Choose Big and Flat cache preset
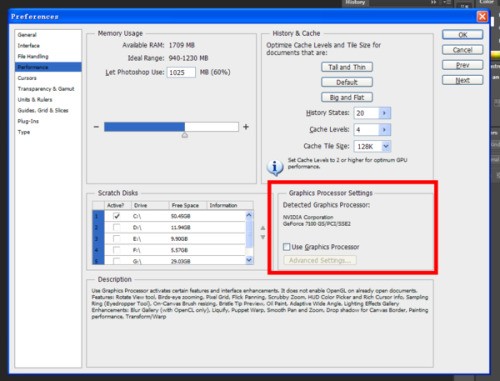The height and width of the screenshot is (381, 500). pos(347,97)
